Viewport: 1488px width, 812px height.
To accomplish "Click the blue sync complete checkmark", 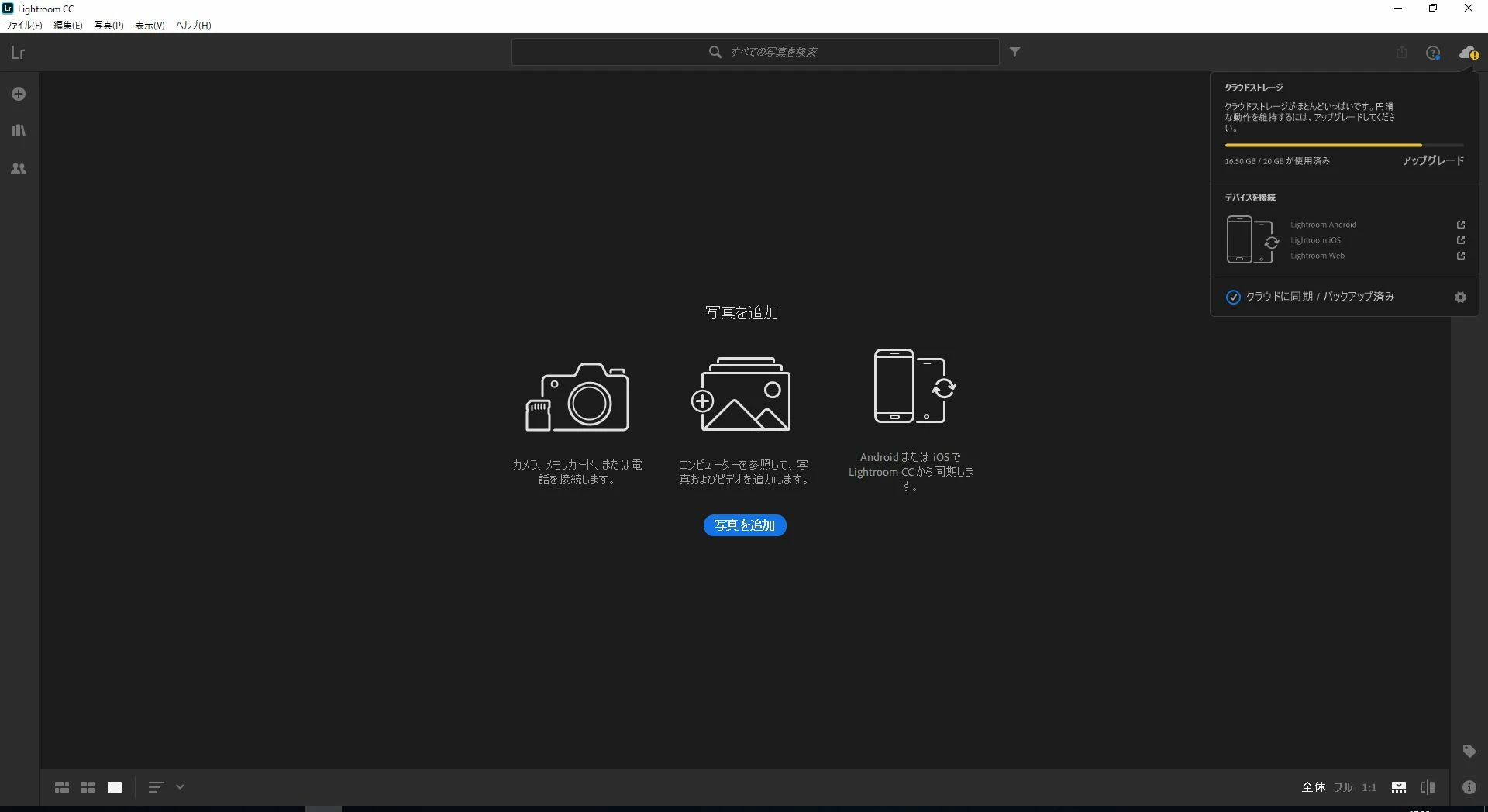I will [x=1232, y=297].
